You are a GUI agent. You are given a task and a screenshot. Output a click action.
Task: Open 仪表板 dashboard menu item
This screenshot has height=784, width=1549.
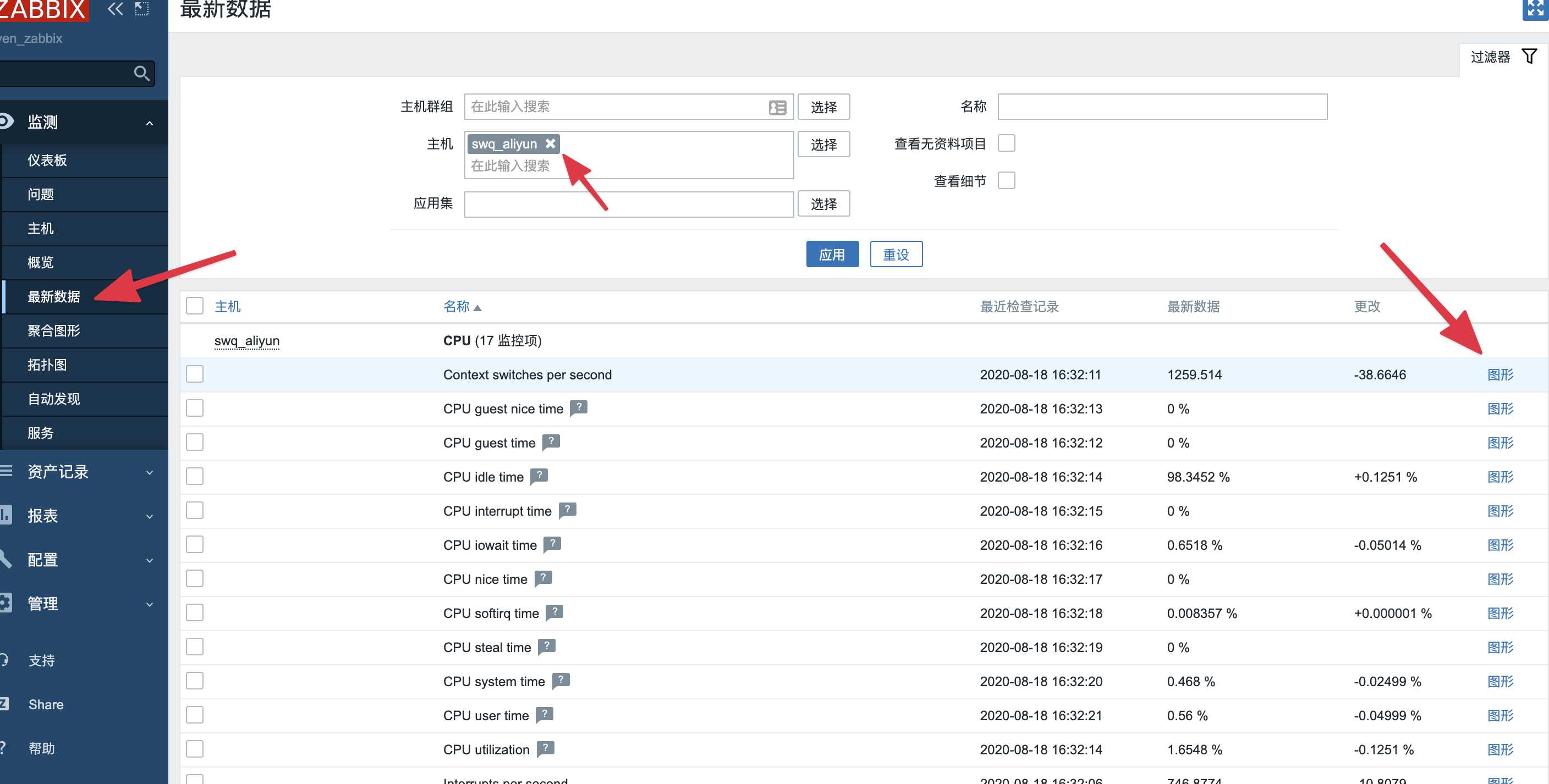click(47, 160)
